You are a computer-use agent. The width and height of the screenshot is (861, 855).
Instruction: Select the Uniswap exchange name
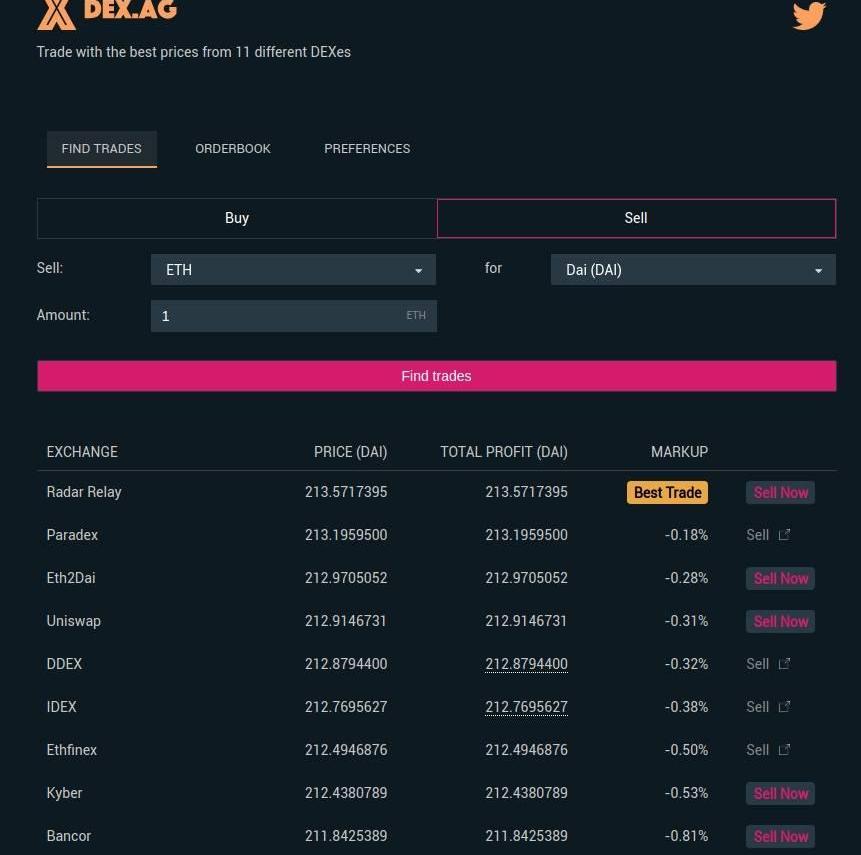74,621
